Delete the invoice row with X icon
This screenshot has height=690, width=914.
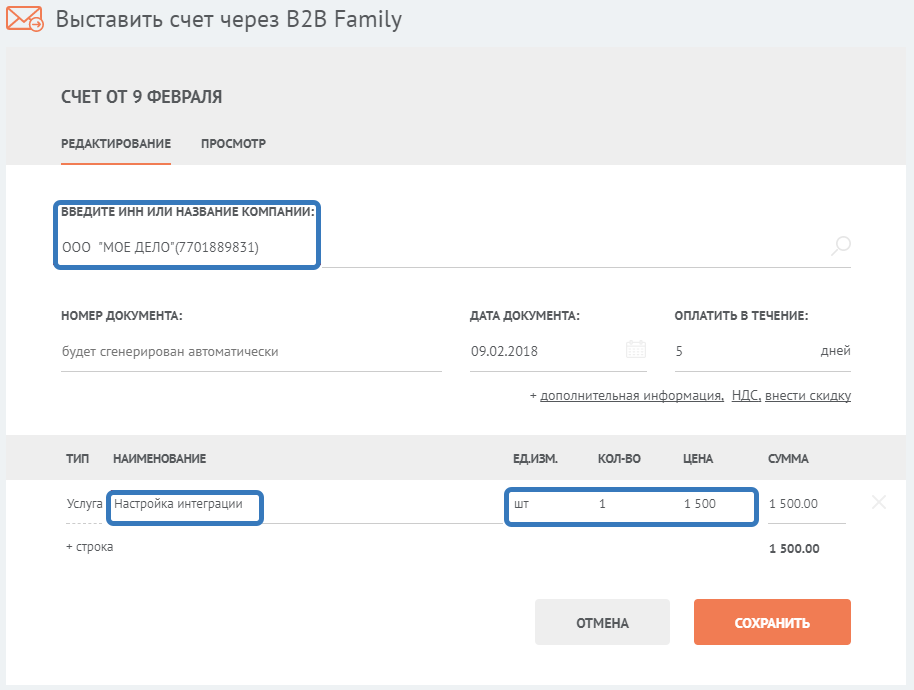pyautogui.click(x=879, y=503)
